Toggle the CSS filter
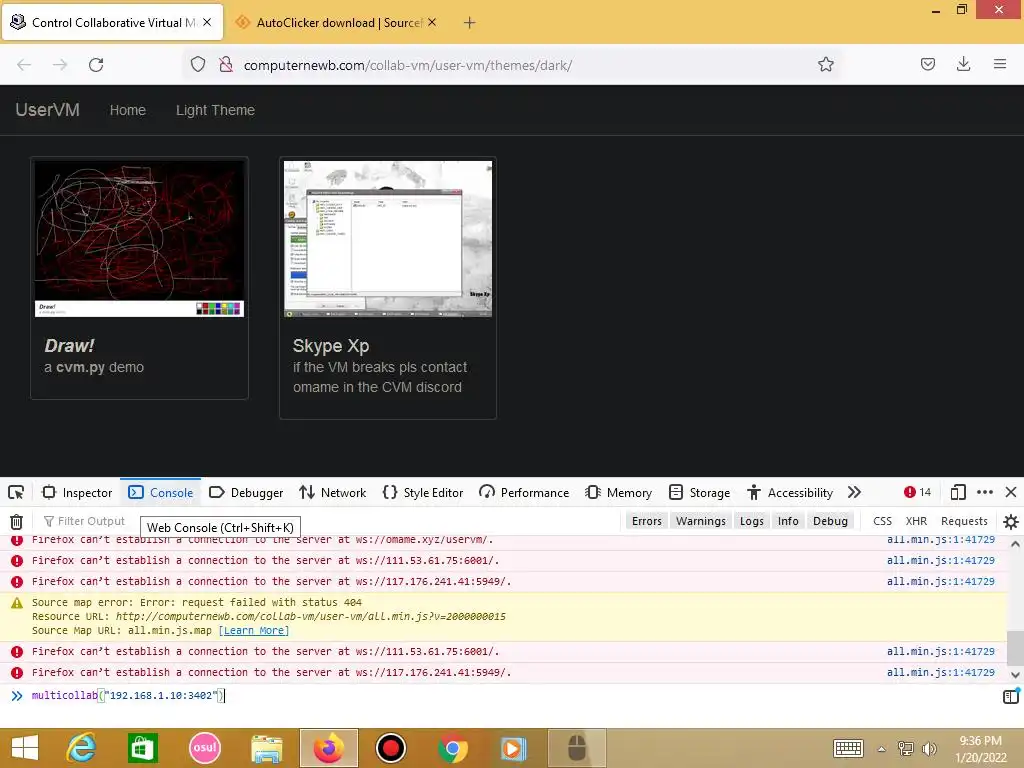The image size is (1024, 768). click(x=882, y=520)
